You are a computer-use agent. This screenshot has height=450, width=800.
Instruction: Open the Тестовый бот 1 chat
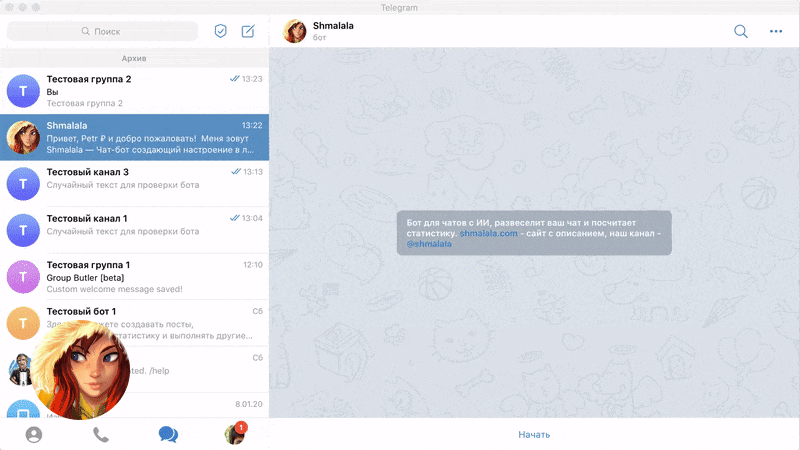[x=134, y=323]
